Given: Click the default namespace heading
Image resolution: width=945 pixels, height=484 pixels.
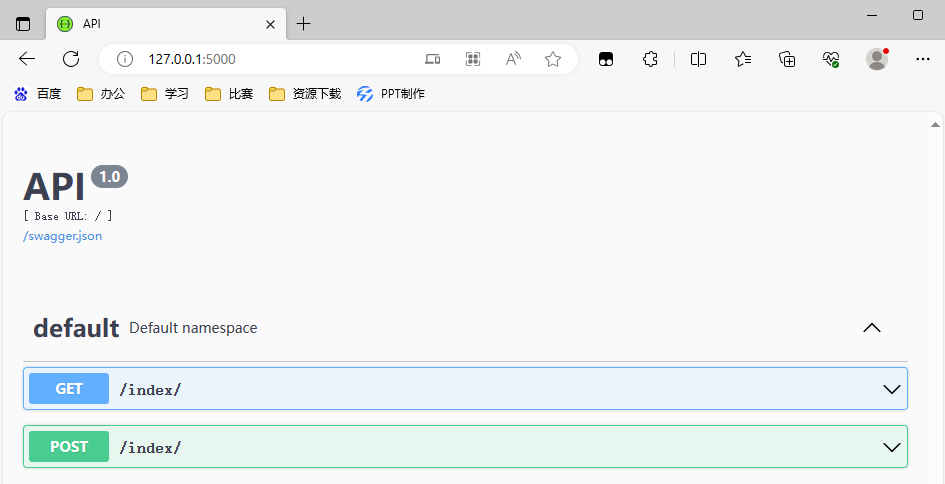Looking at the screenshot, I should (x=76, y=328).
